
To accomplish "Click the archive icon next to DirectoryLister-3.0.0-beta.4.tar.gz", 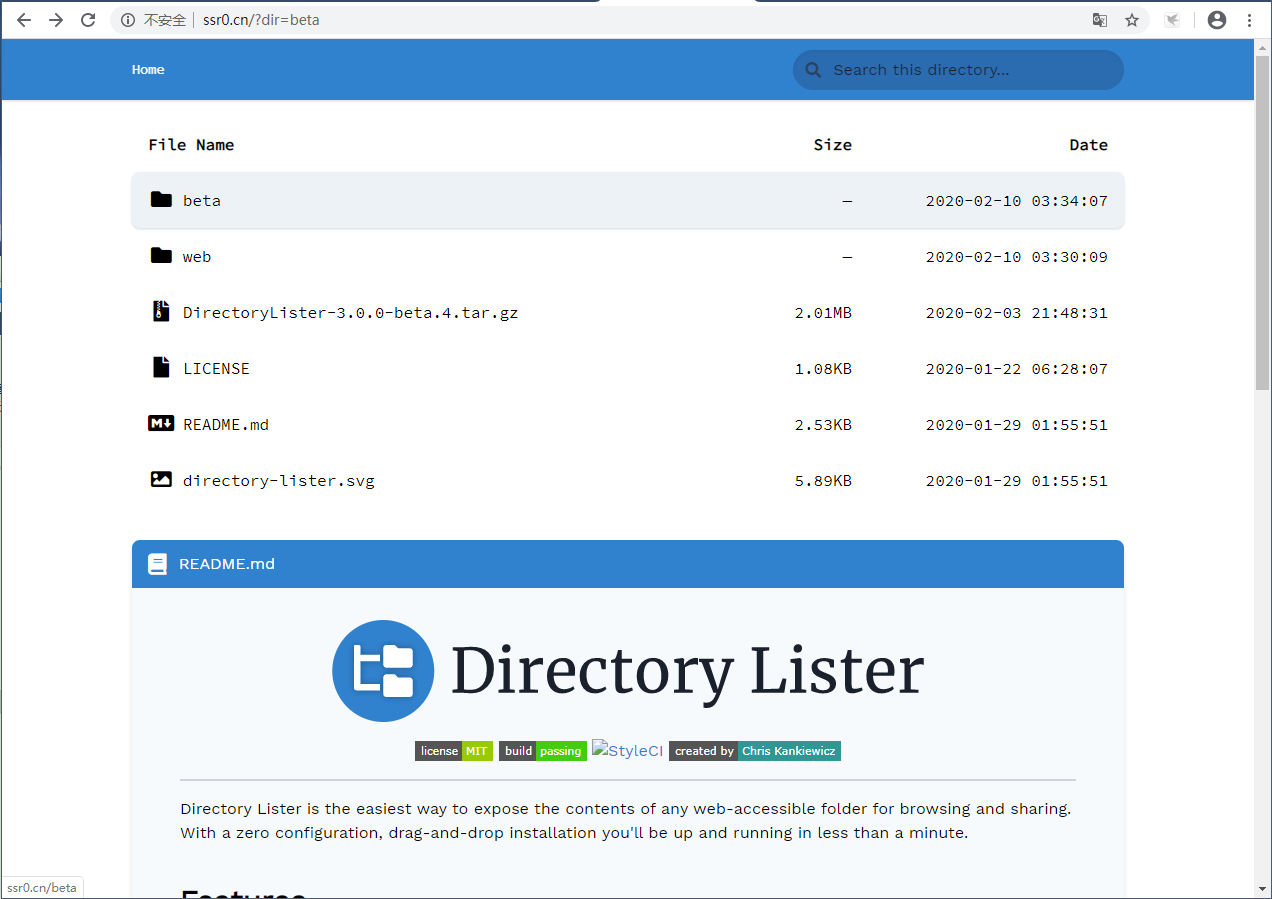I will [161, 311].
